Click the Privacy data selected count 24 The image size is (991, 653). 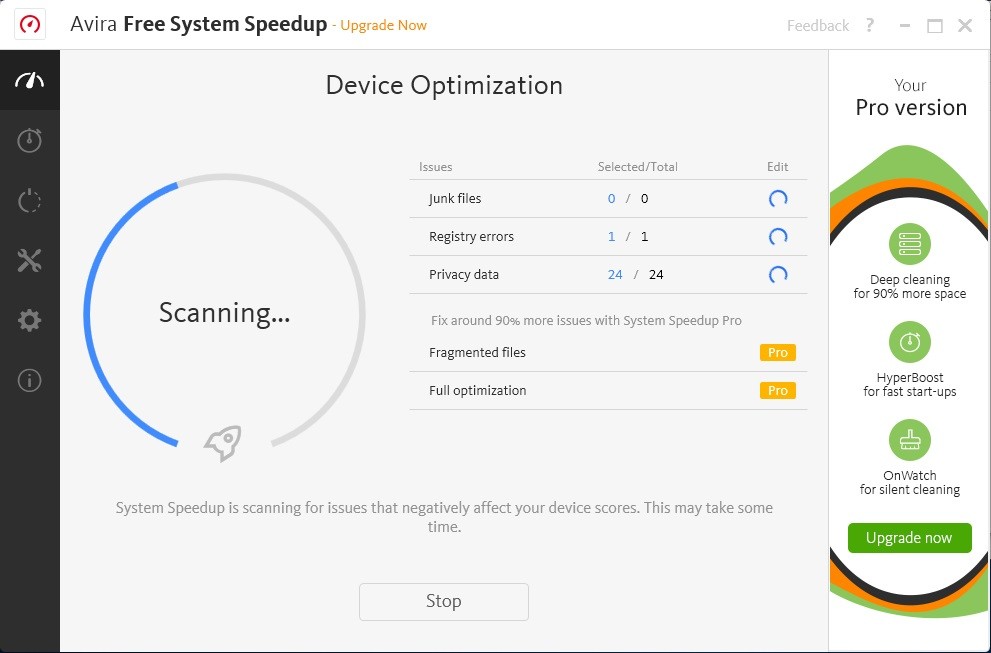(x=615, y=274)
